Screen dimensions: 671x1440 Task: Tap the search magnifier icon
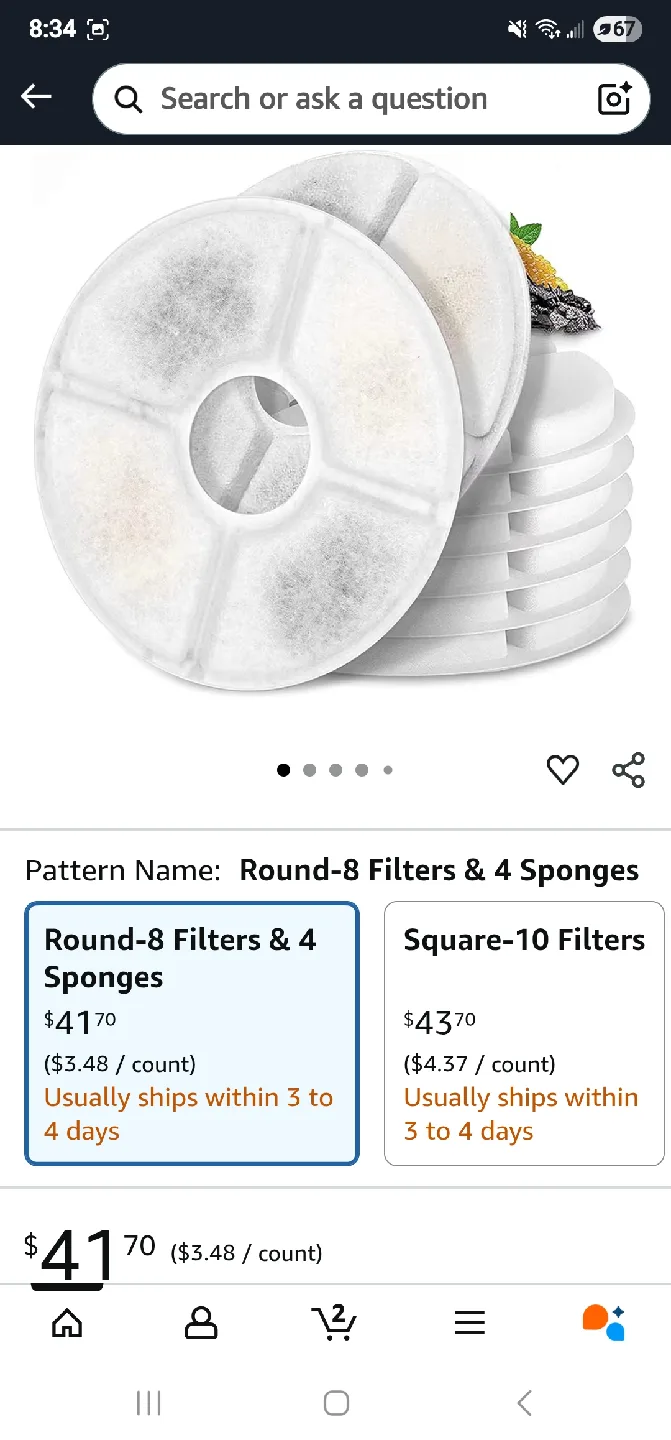126,98
